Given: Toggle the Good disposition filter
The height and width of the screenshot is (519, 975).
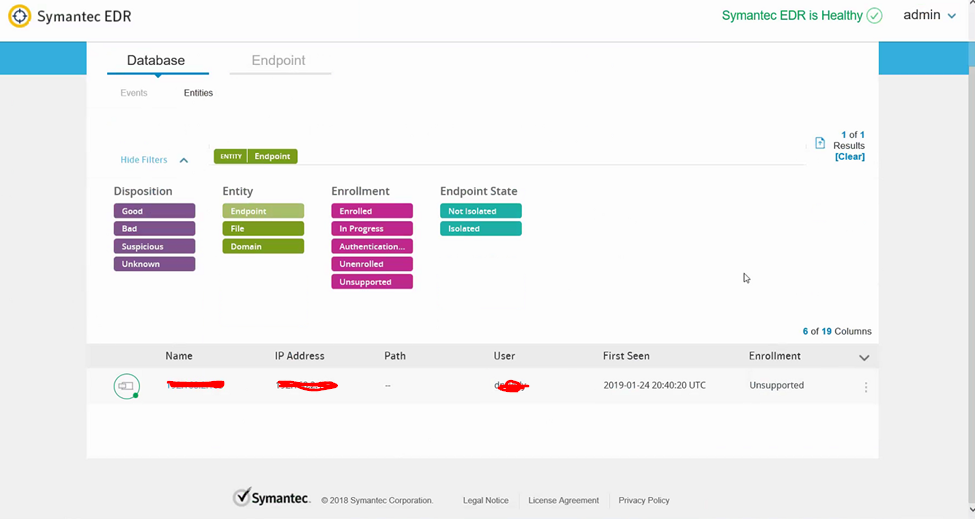Looking at the screenshot, I should coord(154,211).
